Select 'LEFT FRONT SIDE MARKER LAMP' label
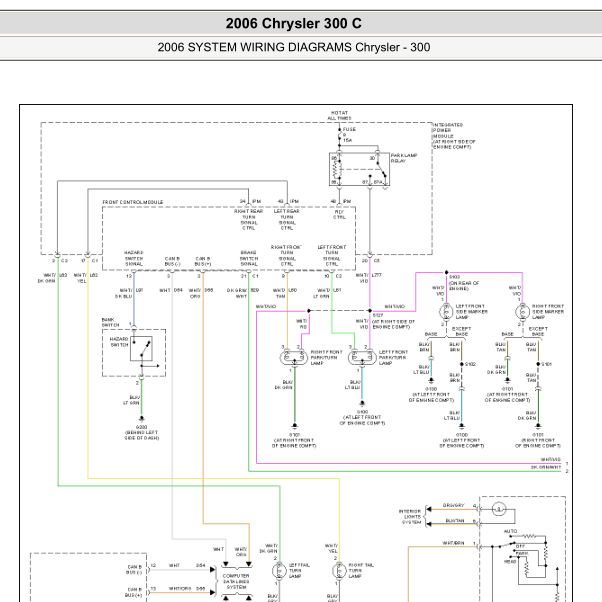Viewport: 602px width, 602px height. click(471, 312)
